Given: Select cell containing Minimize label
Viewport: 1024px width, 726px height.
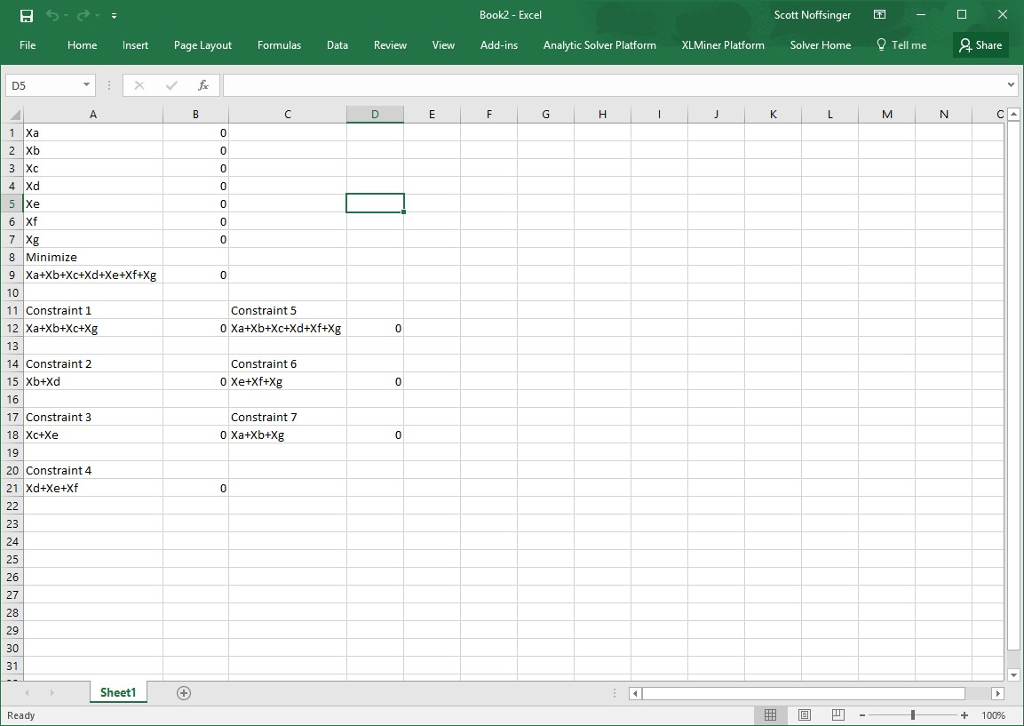Looking at the screenshot, I should pyautogui.click(x=93, y=257).
